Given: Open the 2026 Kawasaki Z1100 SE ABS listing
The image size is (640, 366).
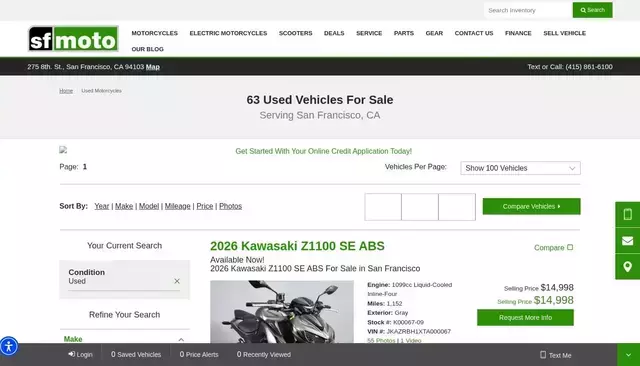Looking at the screenshot, I should click(297, 246).
